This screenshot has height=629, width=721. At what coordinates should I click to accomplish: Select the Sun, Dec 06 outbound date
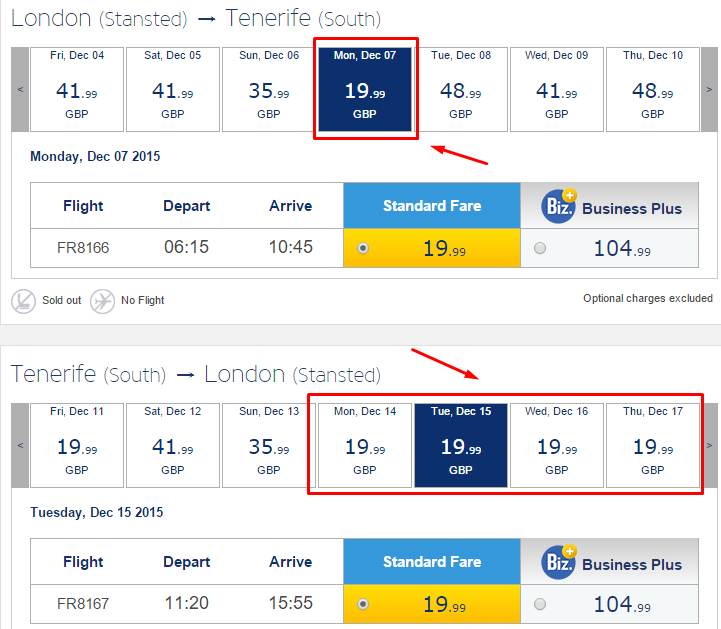click(x=269, y=89)
